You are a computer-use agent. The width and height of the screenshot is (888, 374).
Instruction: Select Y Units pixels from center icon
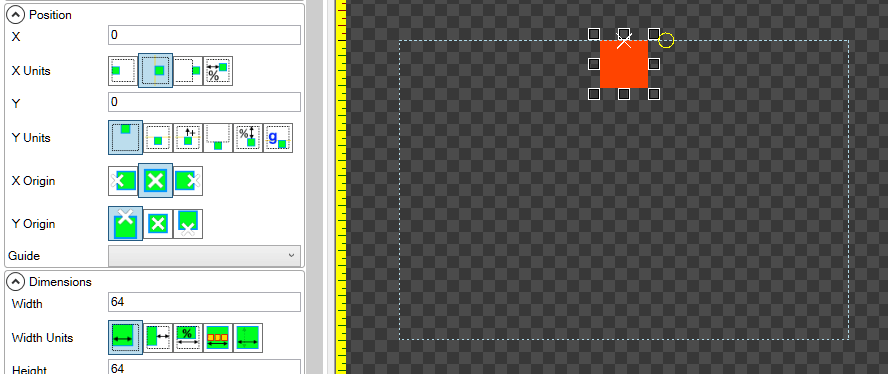pos(158,138)
